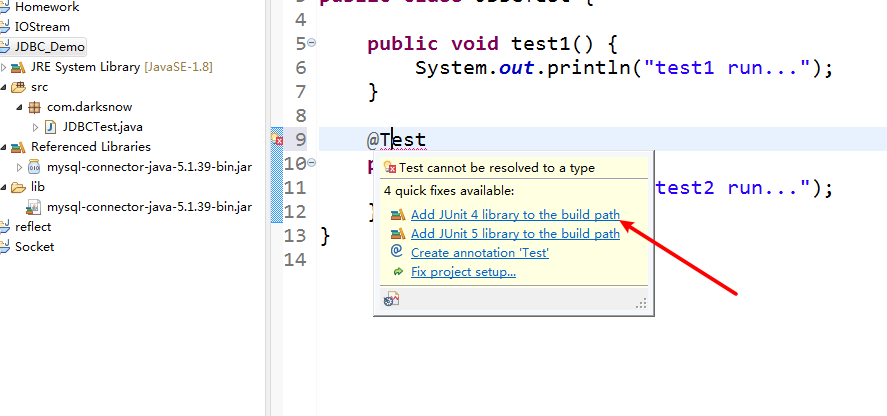Screen dimensions: 887x416
Task: Click the closing brace on line 13
Action: point(325,235)
